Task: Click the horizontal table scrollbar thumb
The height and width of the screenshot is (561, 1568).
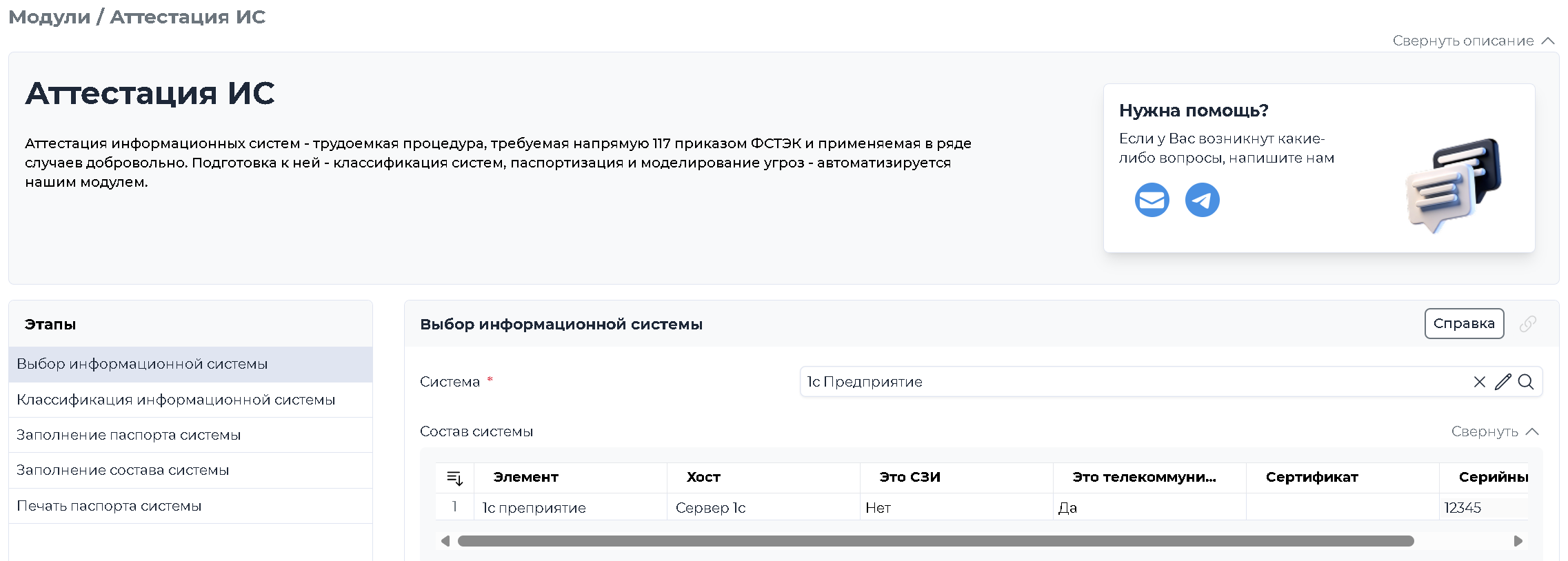Action: pyautogui.click(x=935, y=541)
